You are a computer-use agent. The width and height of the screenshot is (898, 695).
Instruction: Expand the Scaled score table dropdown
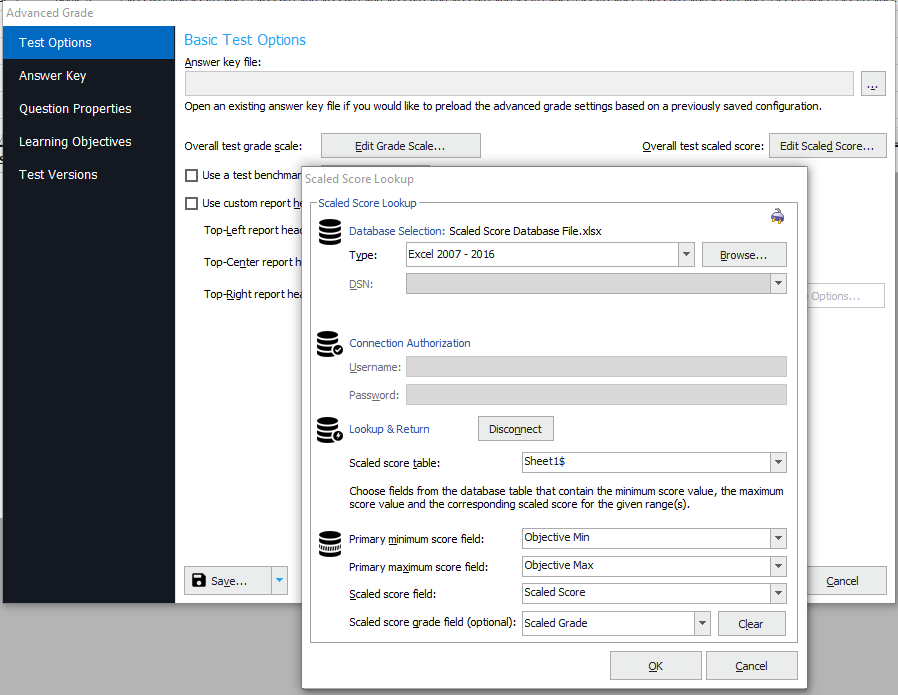(x=778, y=463)
